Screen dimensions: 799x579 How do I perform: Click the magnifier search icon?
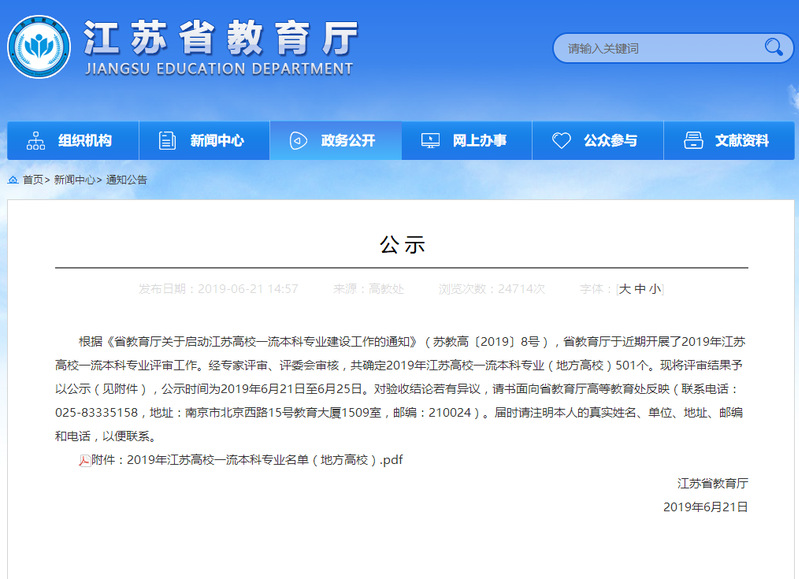(773, 47)
